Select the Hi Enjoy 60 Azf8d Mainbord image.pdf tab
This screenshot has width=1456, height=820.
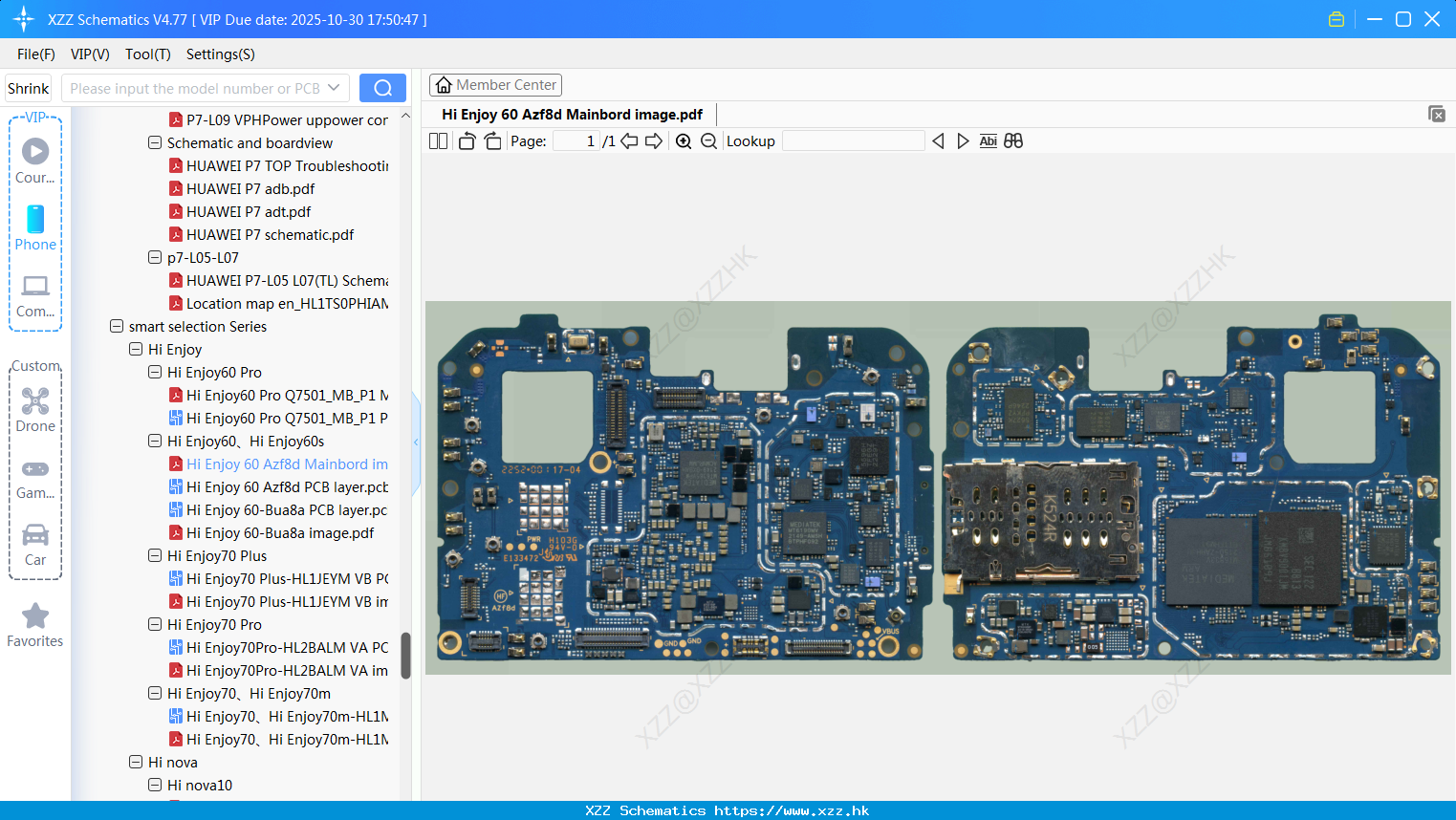pos(572,115)
